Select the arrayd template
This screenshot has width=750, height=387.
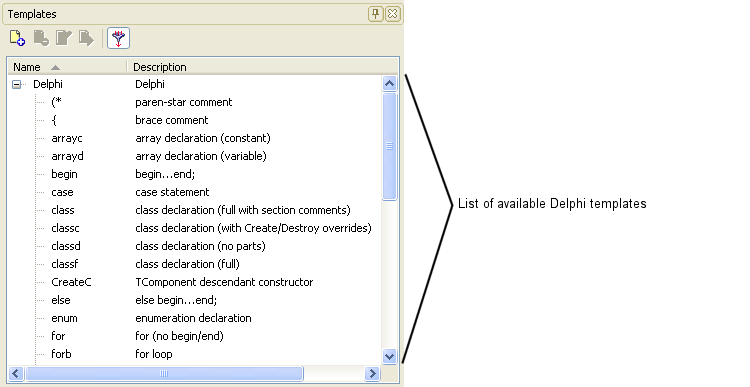(x=67, y=156)
